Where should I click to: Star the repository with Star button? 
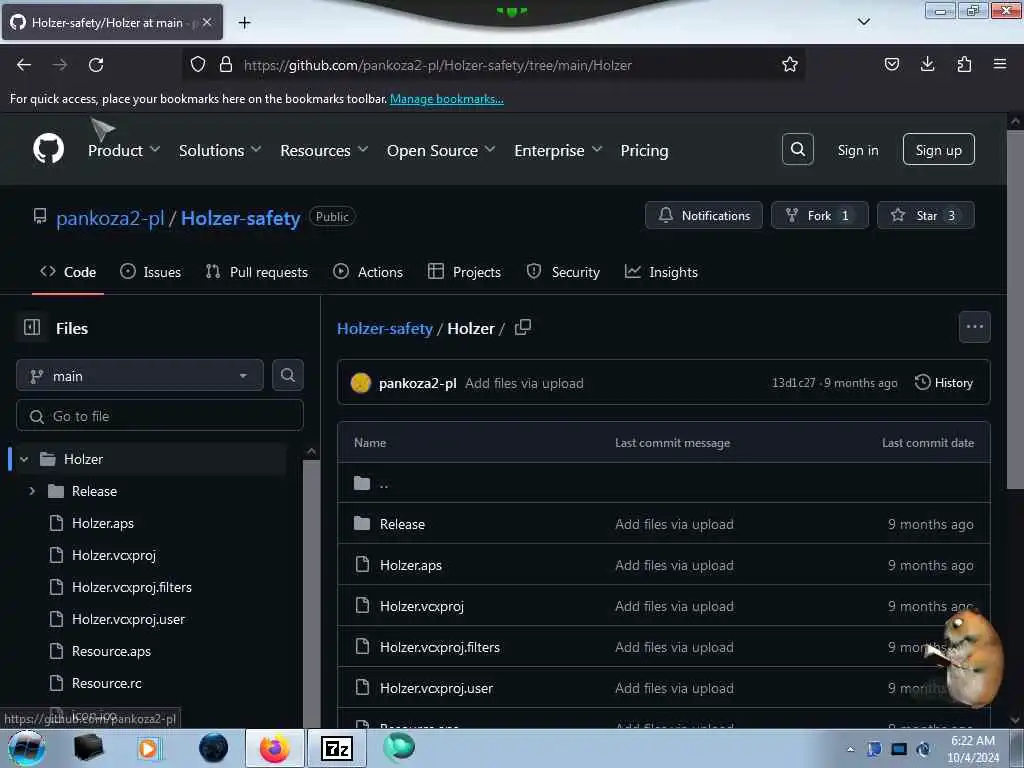(x=925, y=215)
